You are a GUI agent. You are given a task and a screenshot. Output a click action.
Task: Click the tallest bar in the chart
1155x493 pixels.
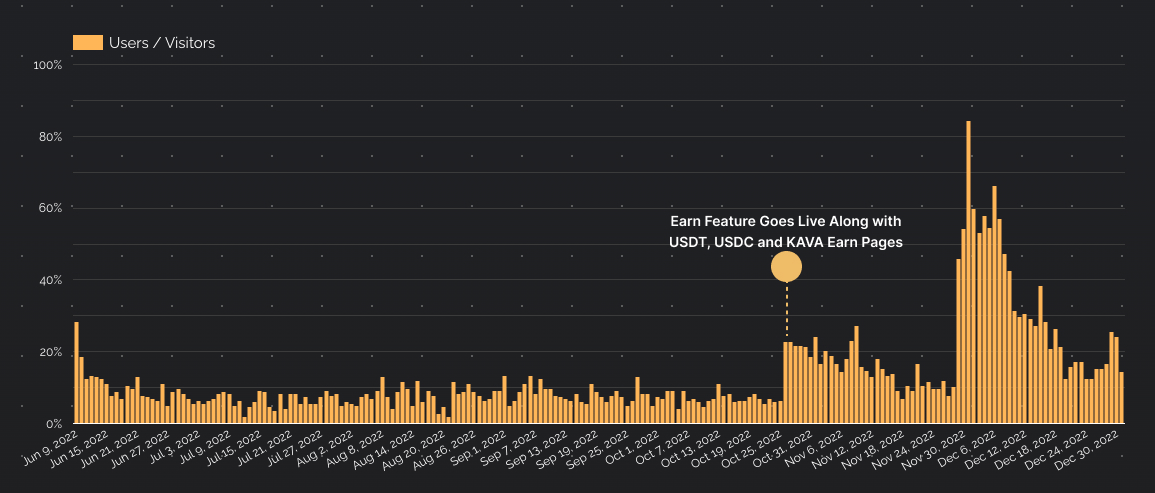[x=968, y=272]
